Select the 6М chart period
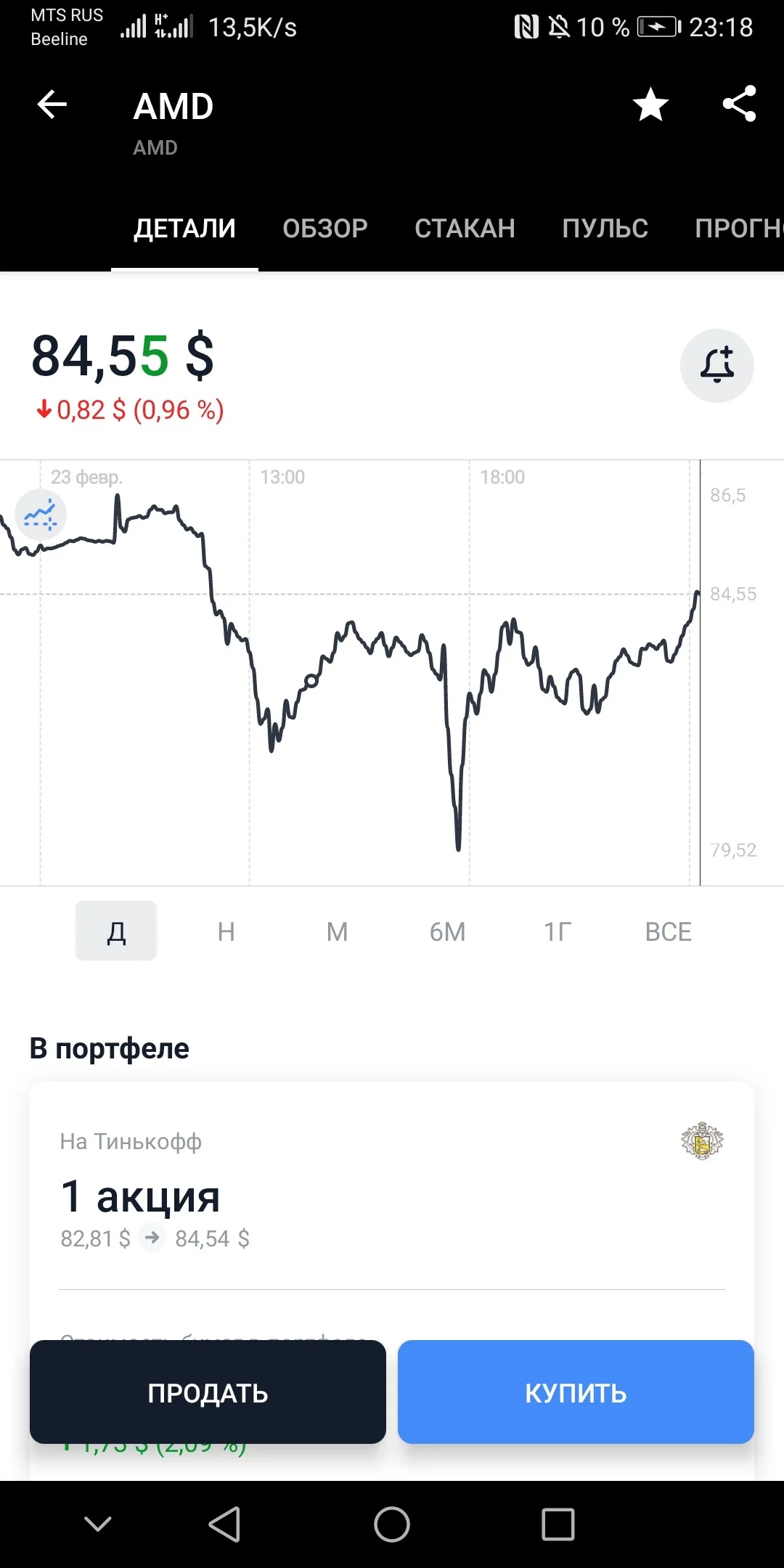 [x=447, y=931]
